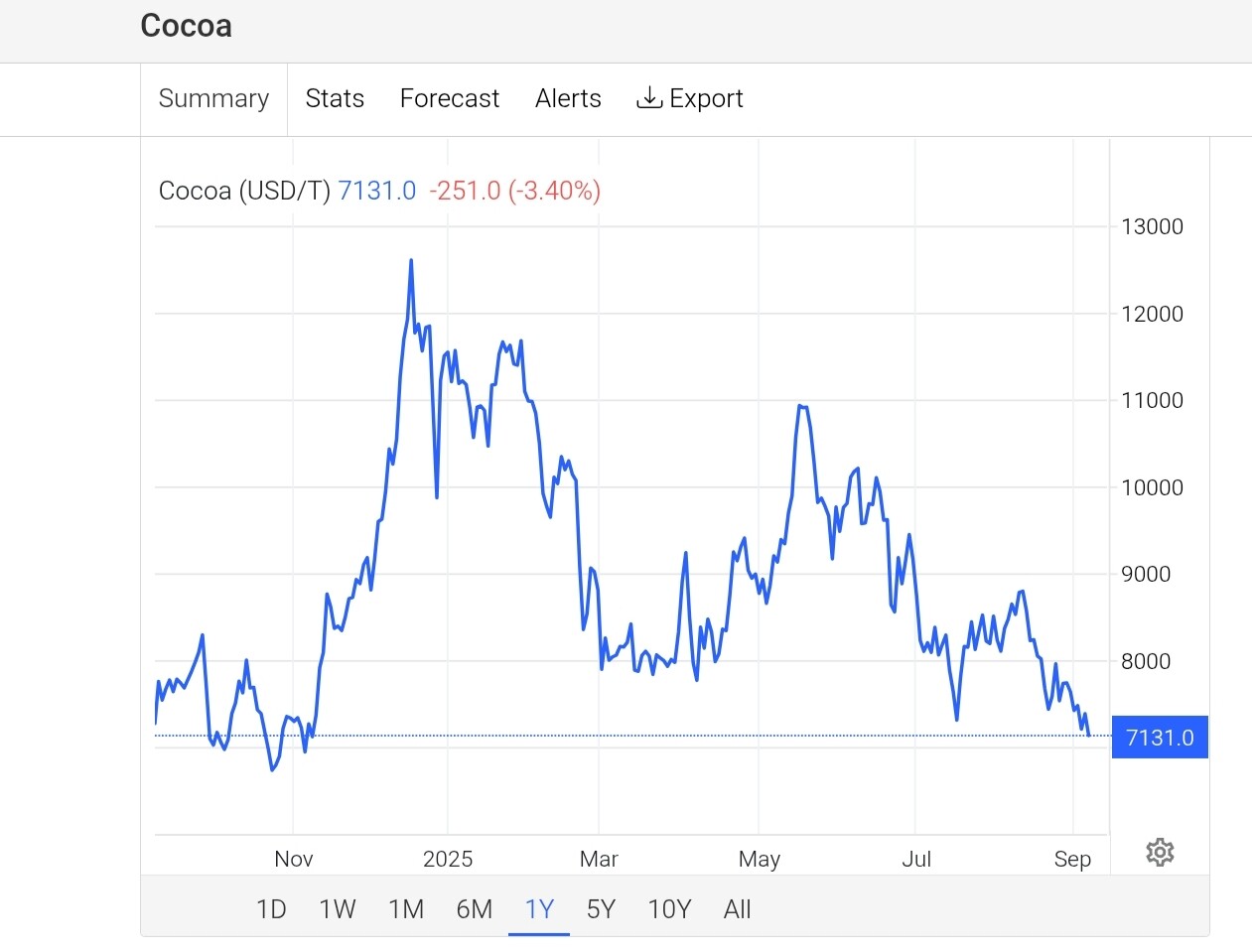This screenshot has height=952, width=1252.
Task: Click the Export download icon
Action: (649, 97)
